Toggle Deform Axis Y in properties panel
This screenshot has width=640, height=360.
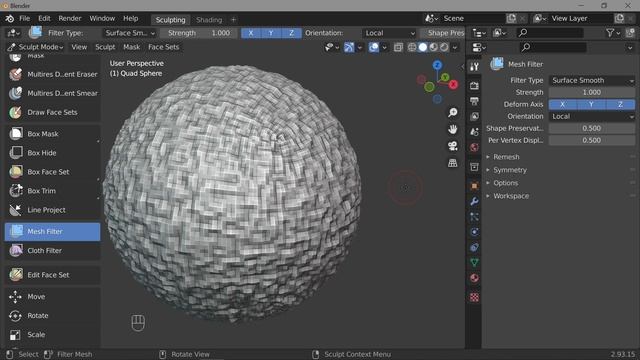pos(591,104)
